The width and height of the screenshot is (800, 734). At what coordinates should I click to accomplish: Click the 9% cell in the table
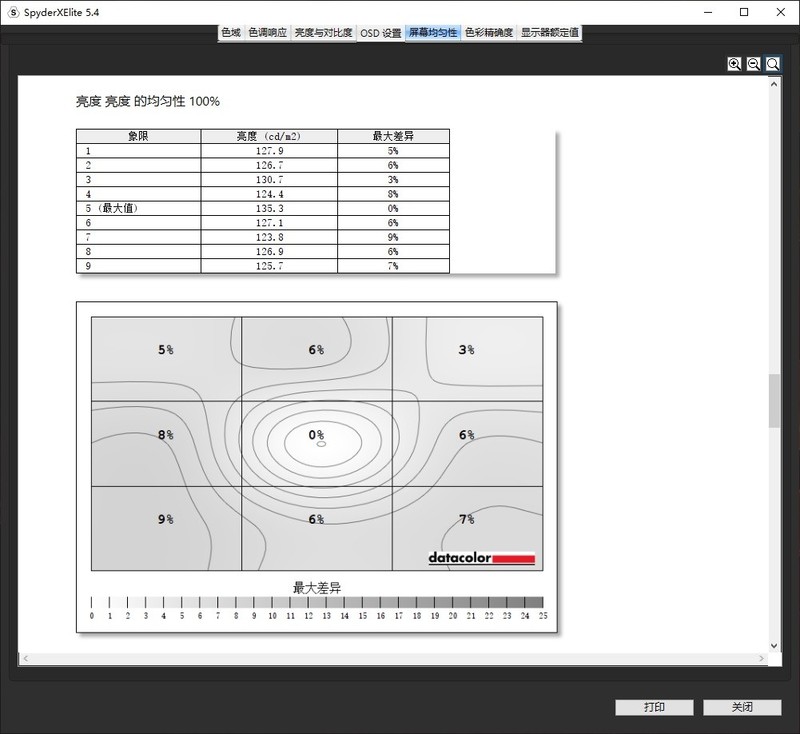[393, 237]
